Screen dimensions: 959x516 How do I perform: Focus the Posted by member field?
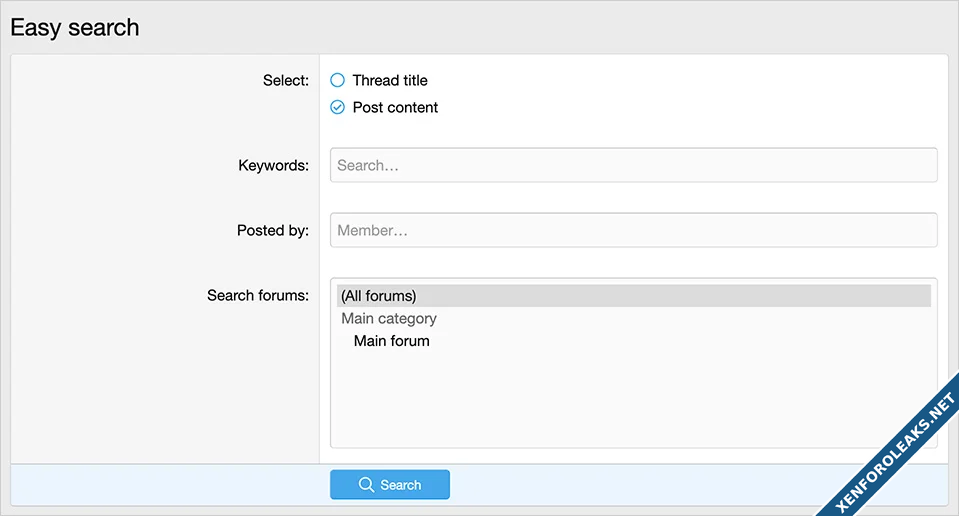coord(633,230)
